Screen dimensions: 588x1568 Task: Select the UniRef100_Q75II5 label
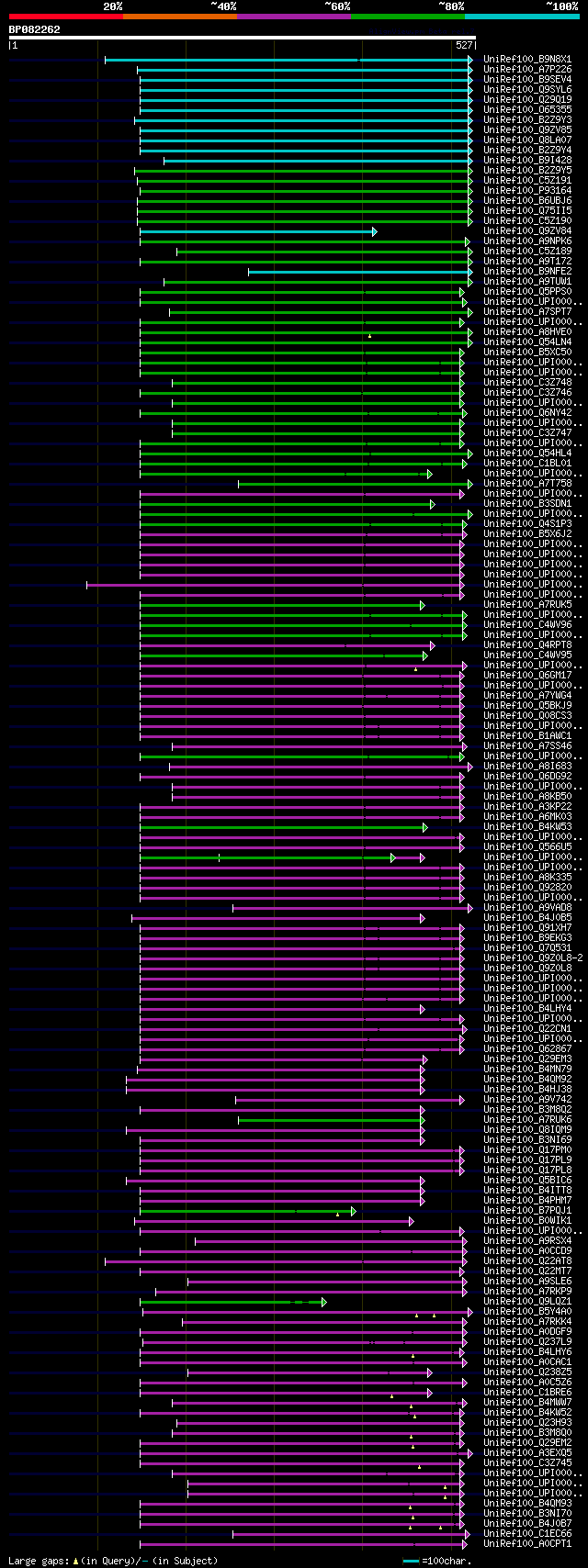tap(527, 211)
